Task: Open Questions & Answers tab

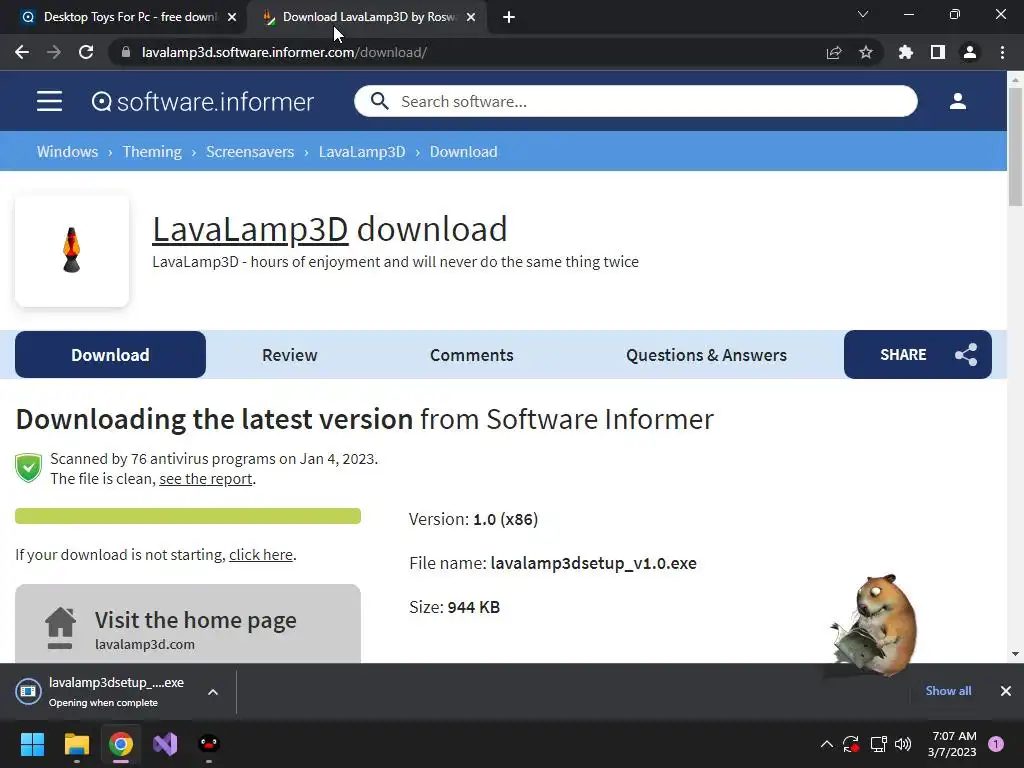Action: (x=706, y=355)
